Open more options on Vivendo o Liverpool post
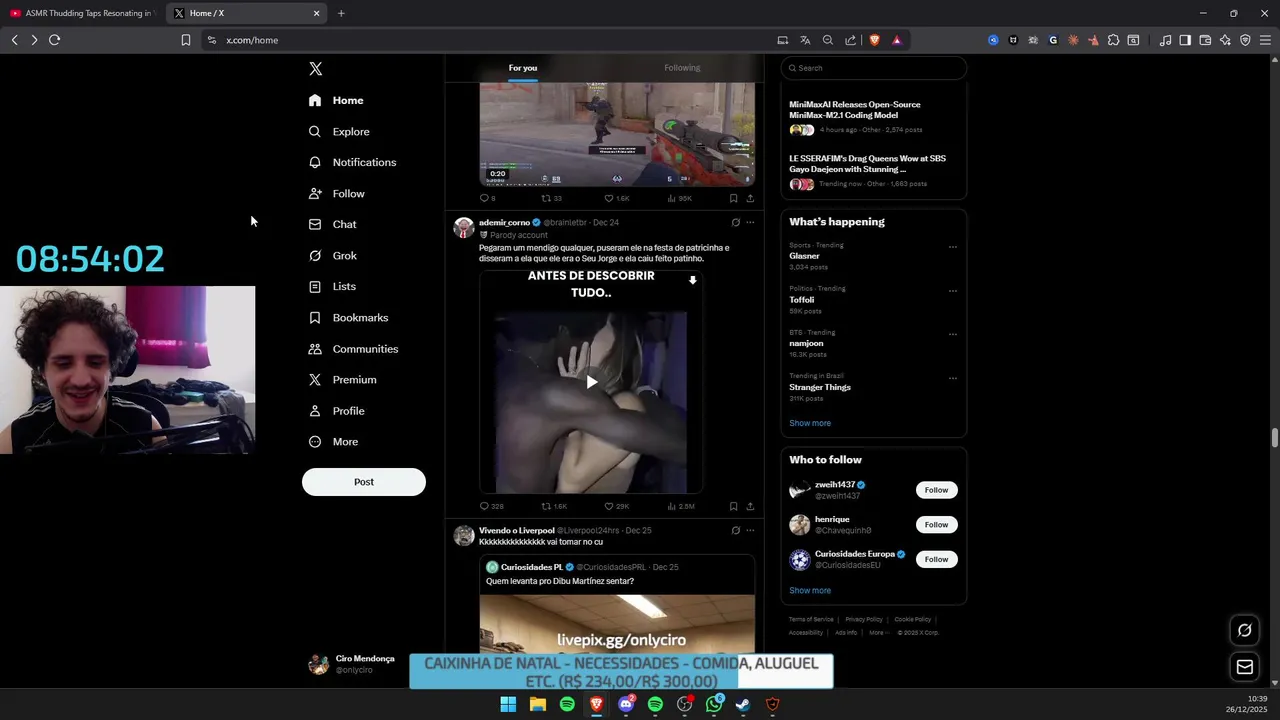 tap(750, 530)
